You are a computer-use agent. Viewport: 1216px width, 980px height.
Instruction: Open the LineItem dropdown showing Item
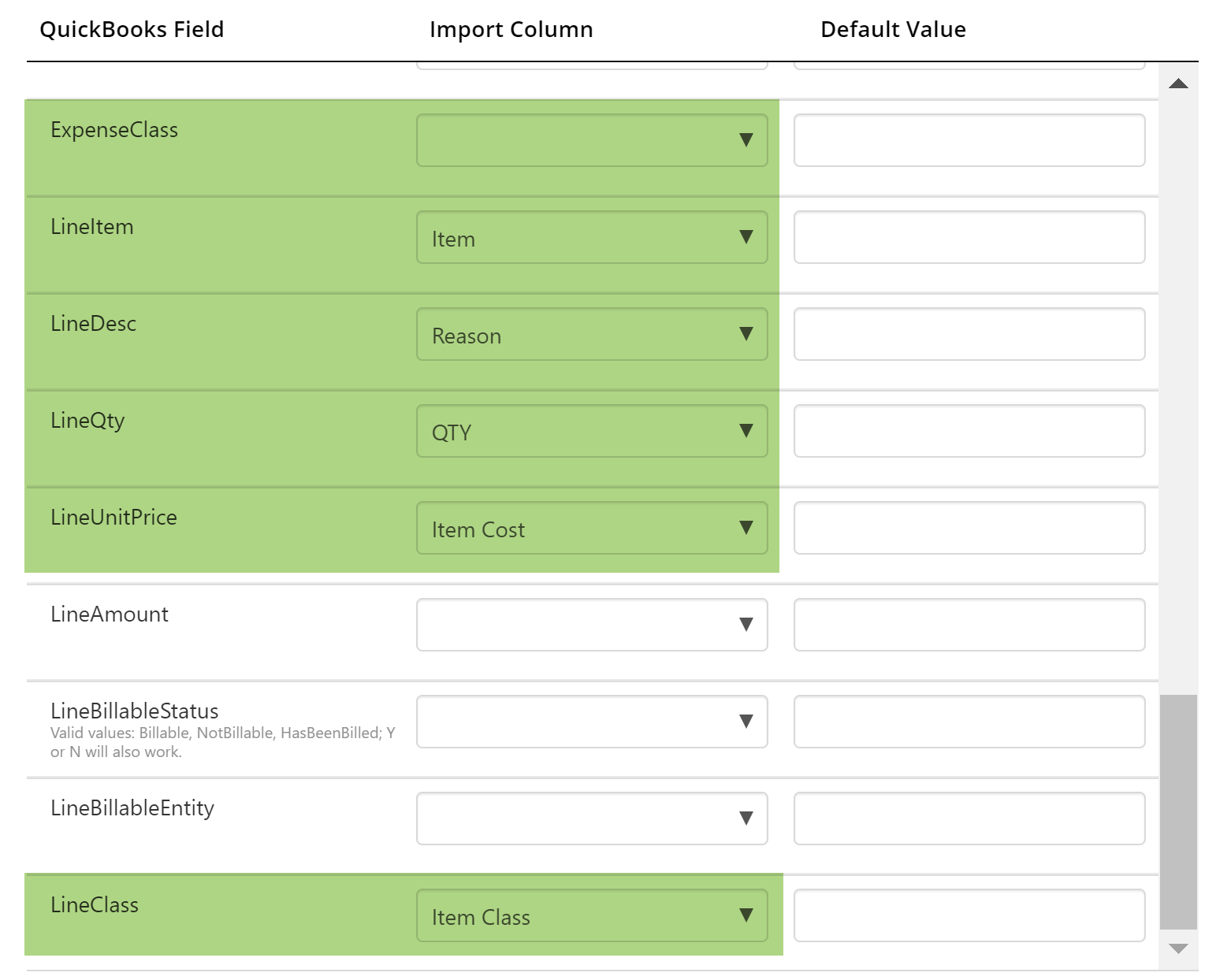pyautogui.click(x=591, y=237)
